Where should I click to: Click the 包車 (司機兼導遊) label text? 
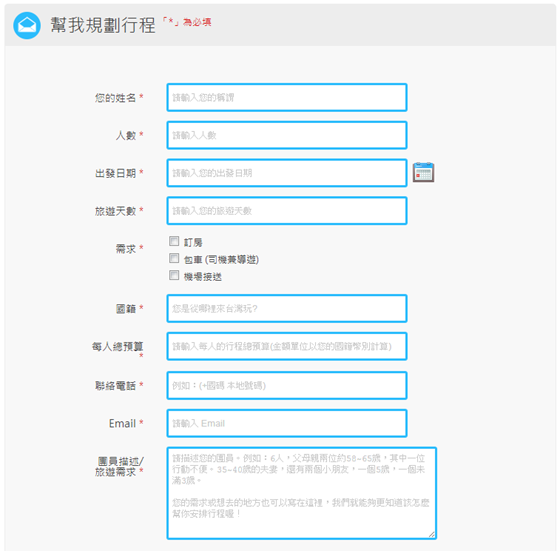[221, 260]
